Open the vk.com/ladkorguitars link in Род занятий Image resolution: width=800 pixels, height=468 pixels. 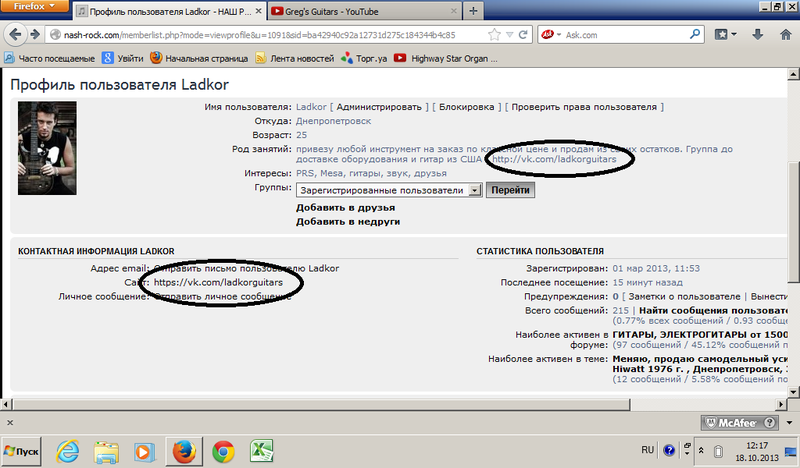[x=555, y=159]
